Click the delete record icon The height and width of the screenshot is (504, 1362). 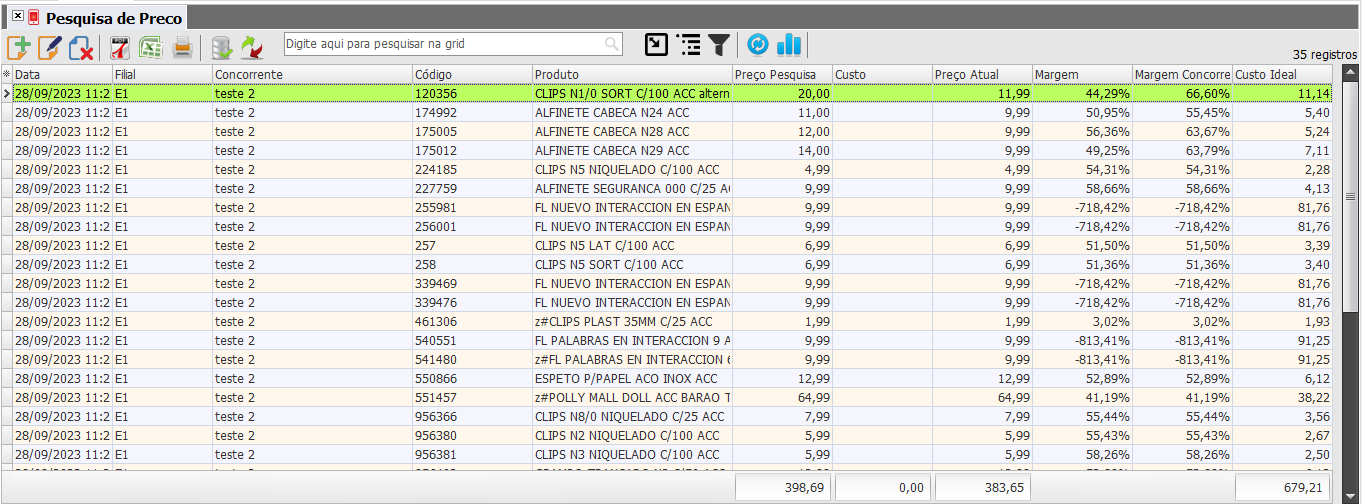click(x=80, y=46)
